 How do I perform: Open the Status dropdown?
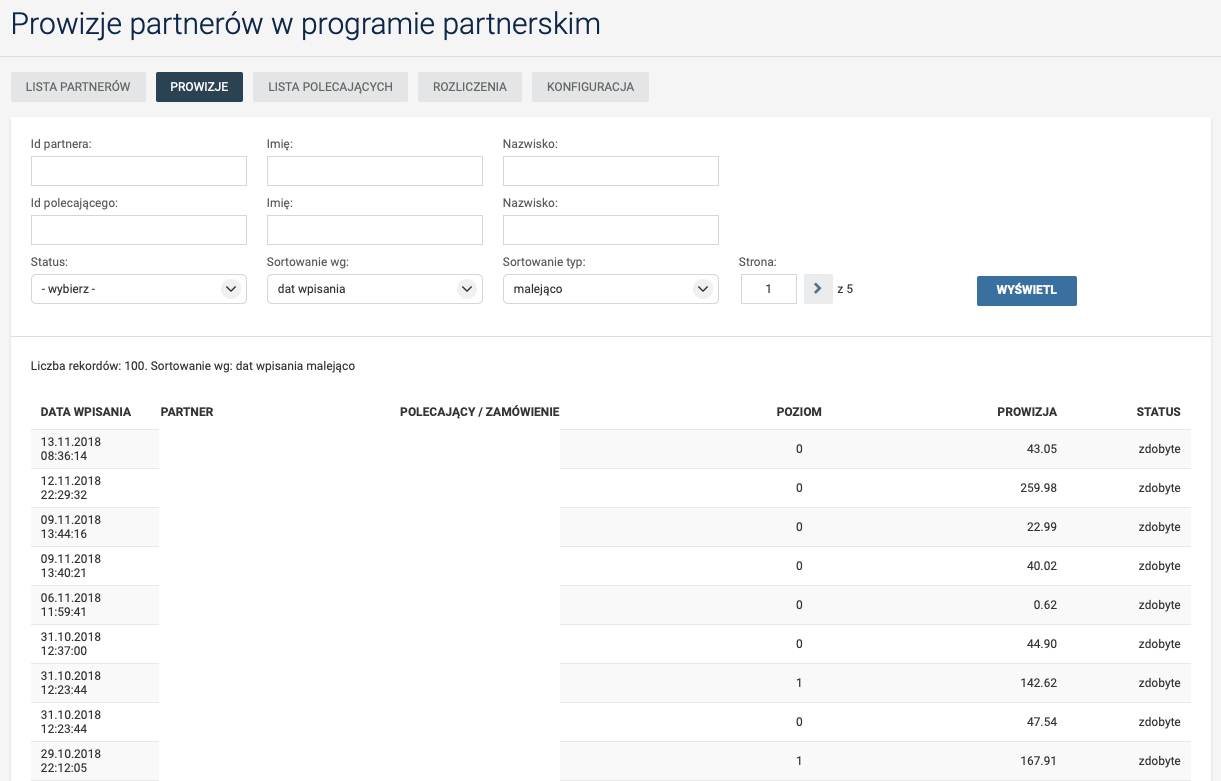coord(139,289)
